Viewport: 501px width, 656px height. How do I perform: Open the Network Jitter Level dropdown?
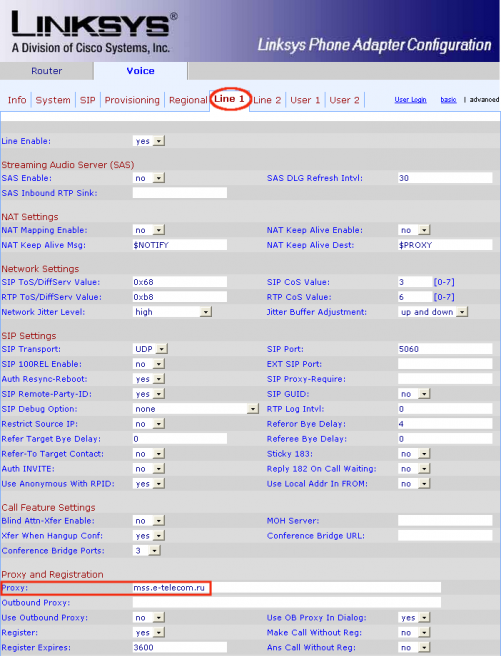[172, 312]
